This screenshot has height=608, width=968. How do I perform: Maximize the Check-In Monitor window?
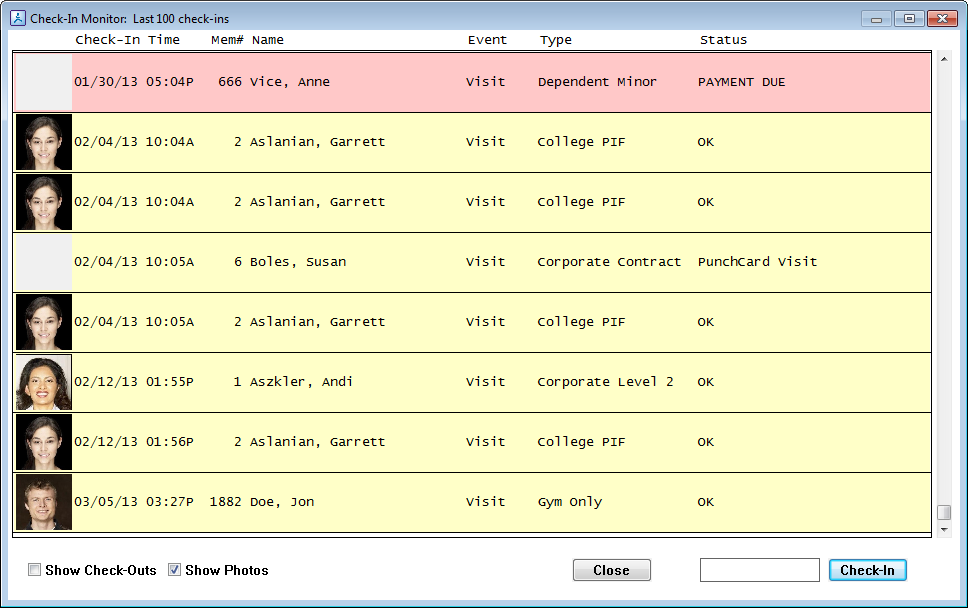[909, 18]
